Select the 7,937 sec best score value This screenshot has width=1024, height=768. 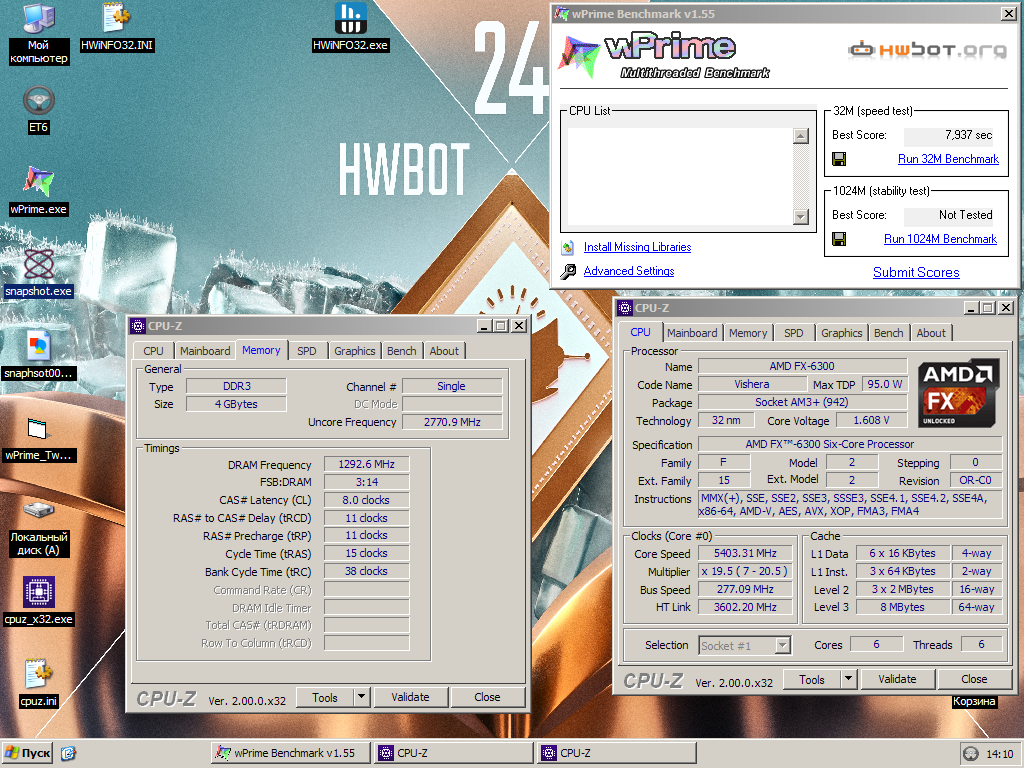949,135
